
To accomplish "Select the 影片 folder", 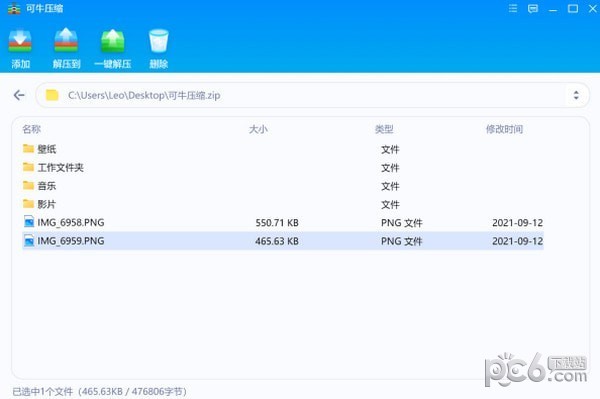I will 283,204.
